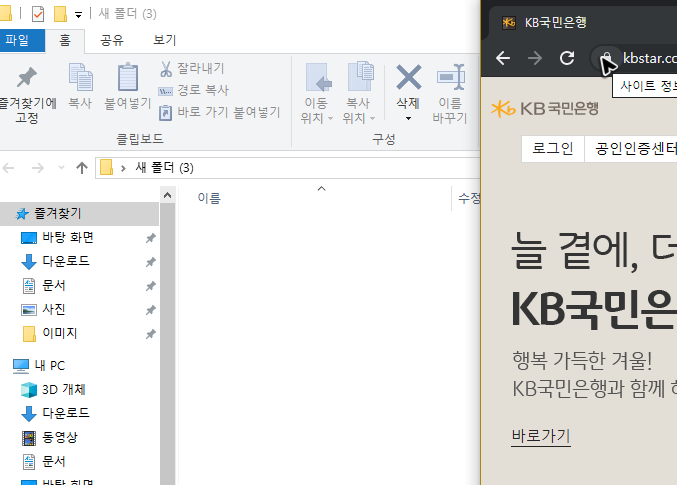Click site information lock icon
The image size is (677, 485).
click(x=607, y=58)
